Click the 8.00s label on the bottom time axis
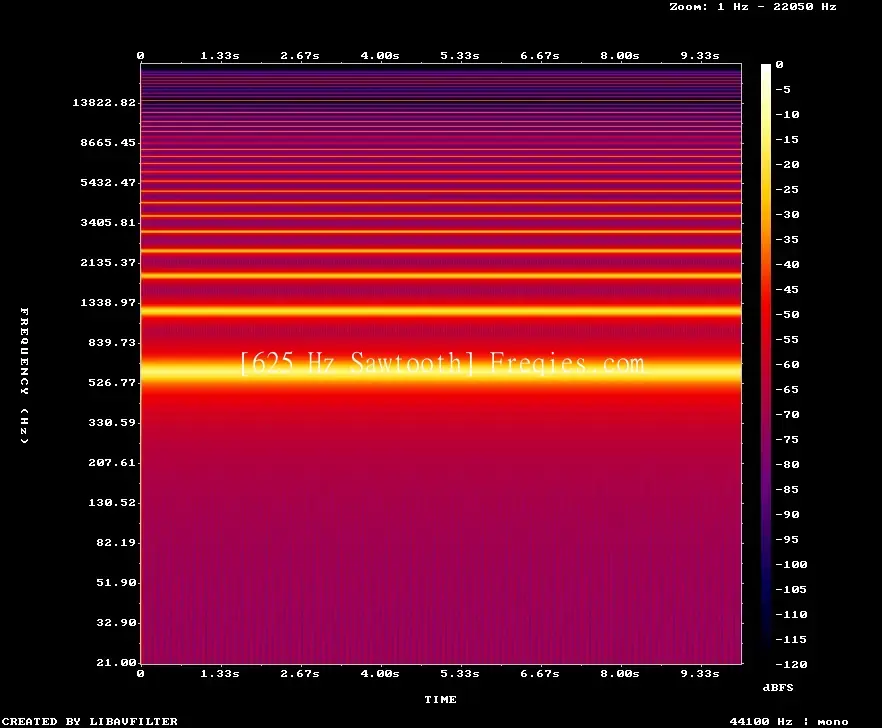The height and width of the screenshot is (728, 882). tap(620, 673)
